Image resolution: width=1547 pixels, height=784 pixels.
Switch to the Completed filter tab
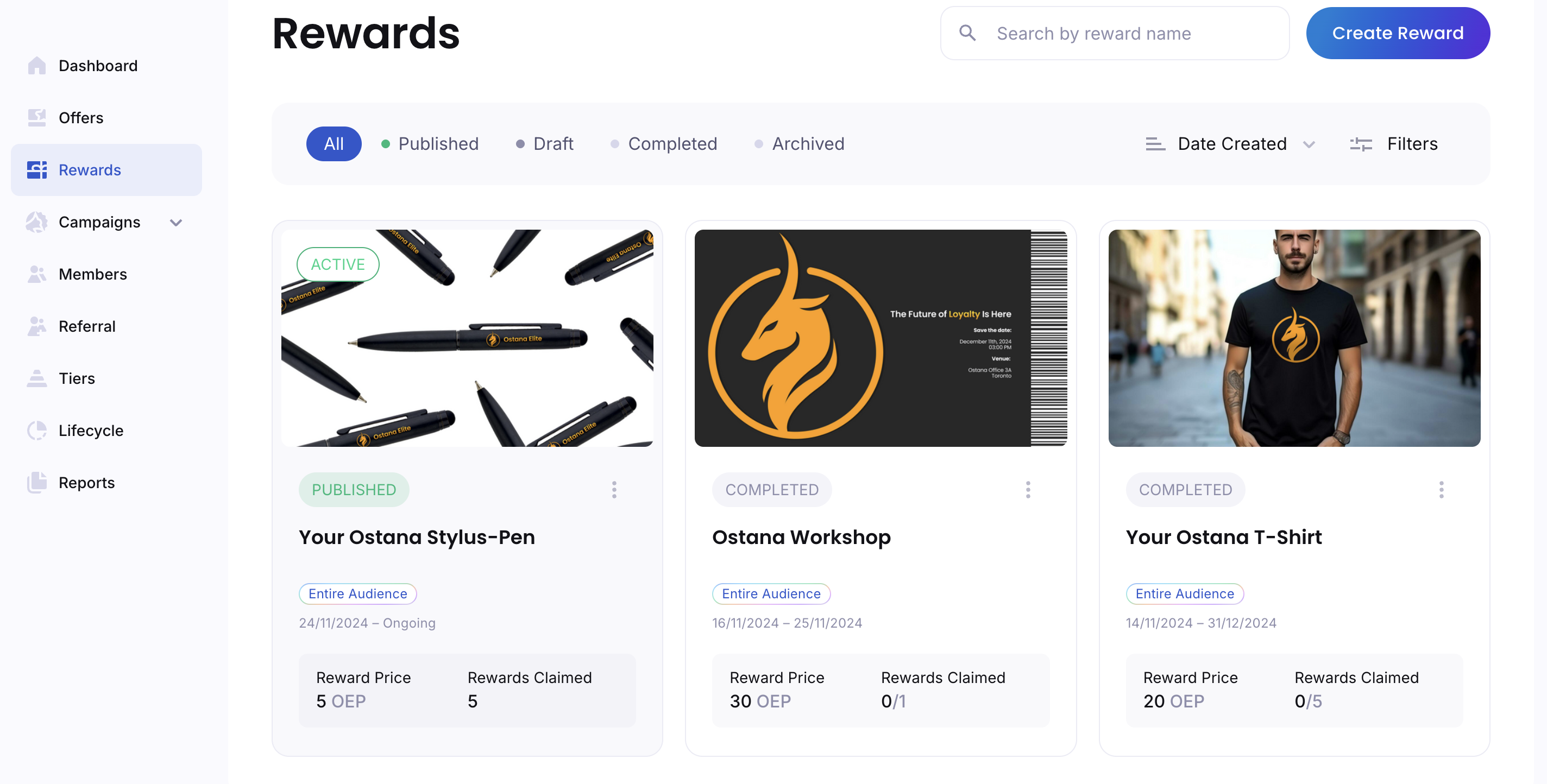coord(664,144)
